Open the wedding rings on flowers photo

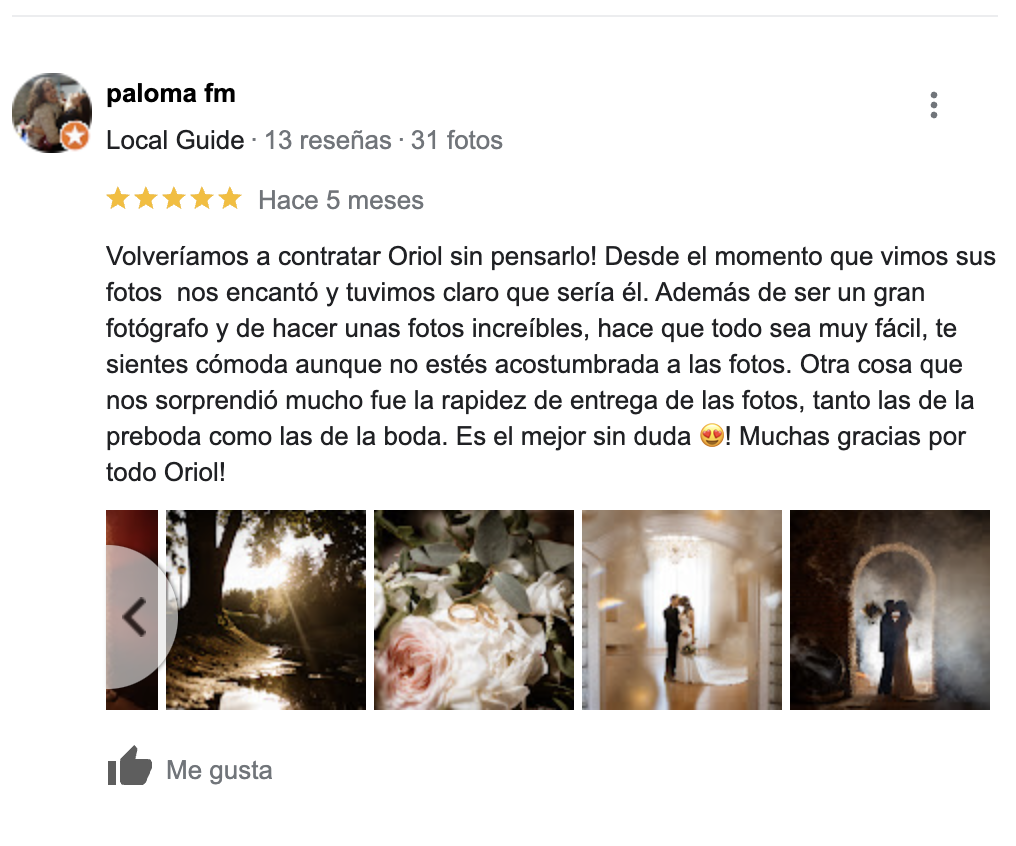[474, 610]
